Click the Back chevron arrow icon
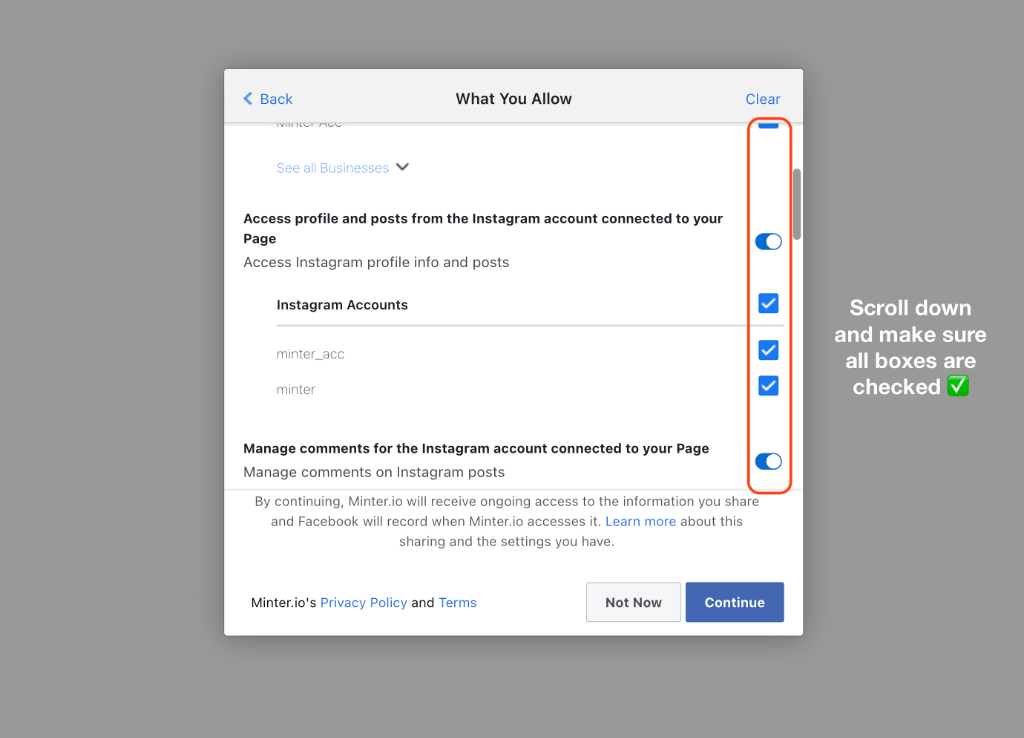This screenshot has height=738, width=1024. (248, 99)
